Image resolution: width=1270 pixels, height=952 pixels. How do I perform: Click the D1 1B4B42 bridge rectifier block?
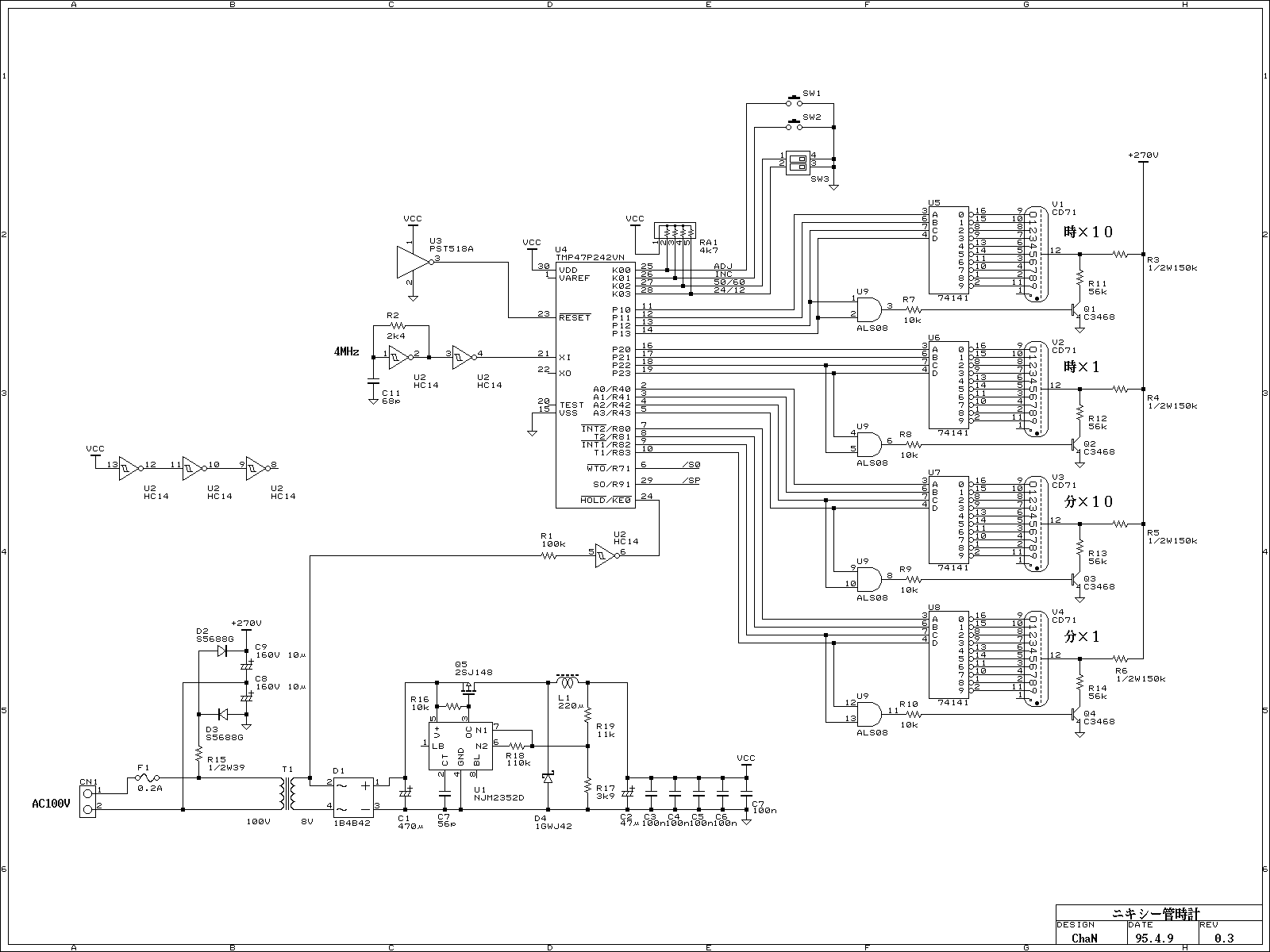tap(353, 797)
